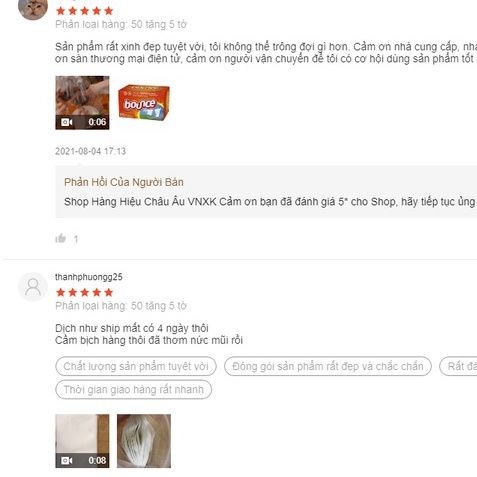Click the like count next to thumbs-up

coord(76,239)
